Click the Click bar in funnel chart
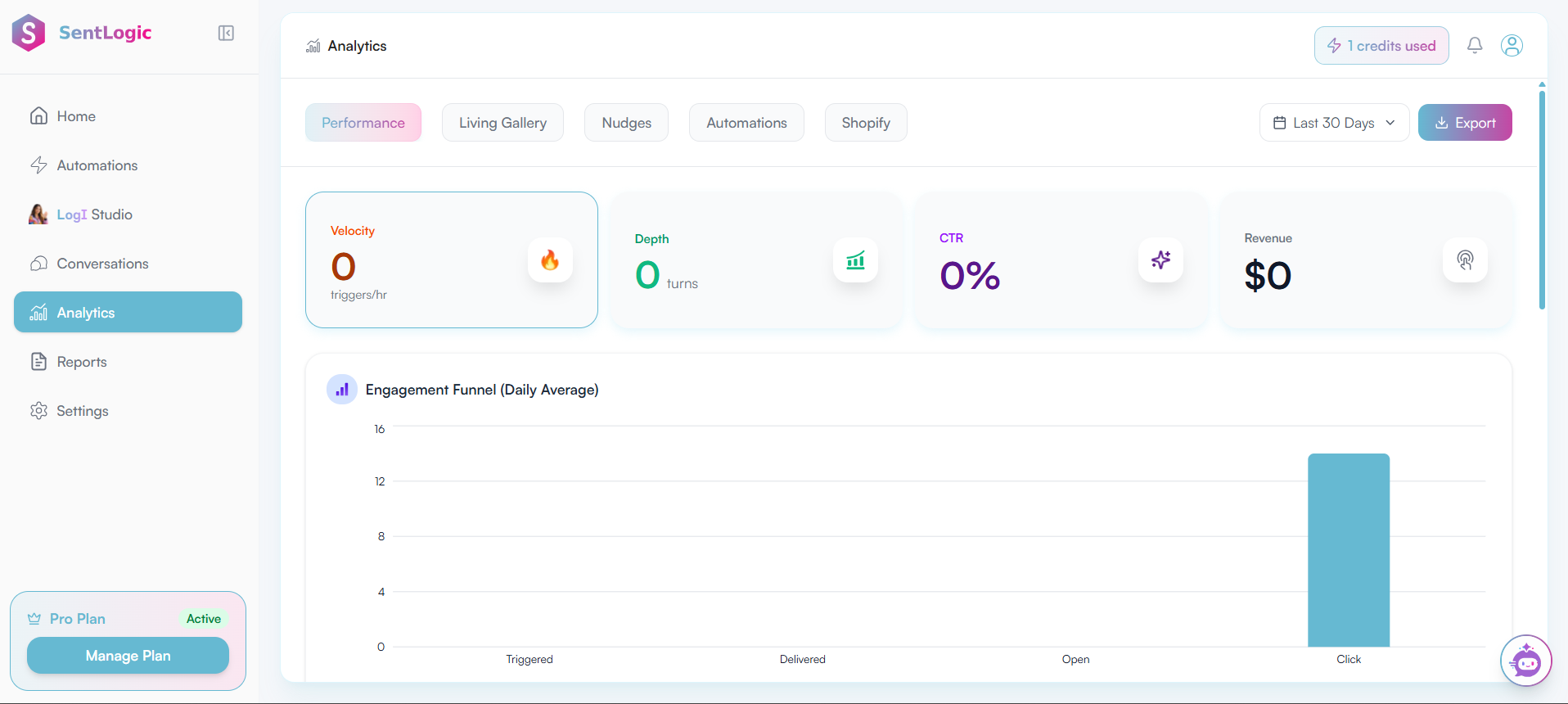The height and width of the screenshot is (704, 1568). tap(1349, 550)
